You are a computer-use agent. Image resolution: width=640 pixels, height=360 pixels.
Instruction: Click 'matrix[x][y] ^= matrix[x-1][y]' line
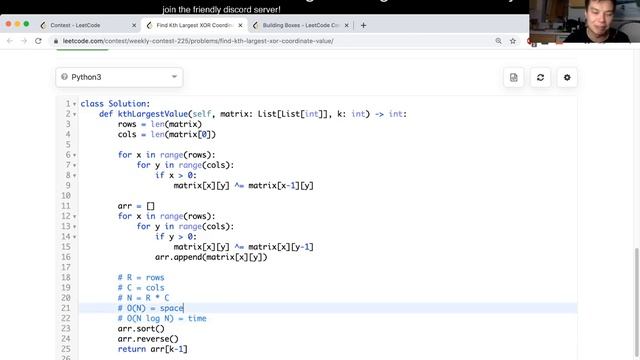click(x=244, y=185)
